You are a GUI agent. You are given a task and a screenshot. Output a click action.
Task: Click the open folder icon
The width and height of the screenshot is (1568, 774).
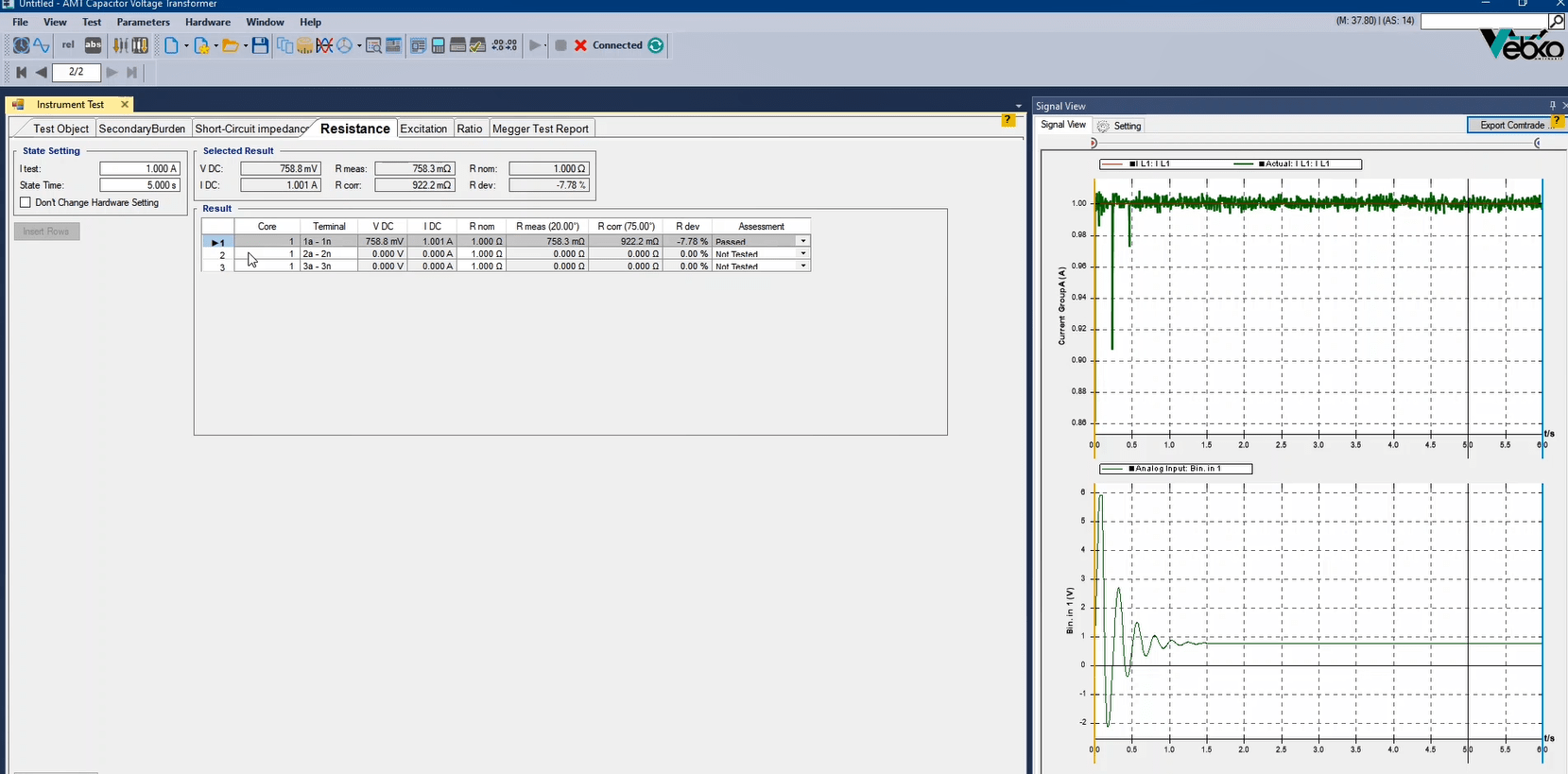point(230,45)
